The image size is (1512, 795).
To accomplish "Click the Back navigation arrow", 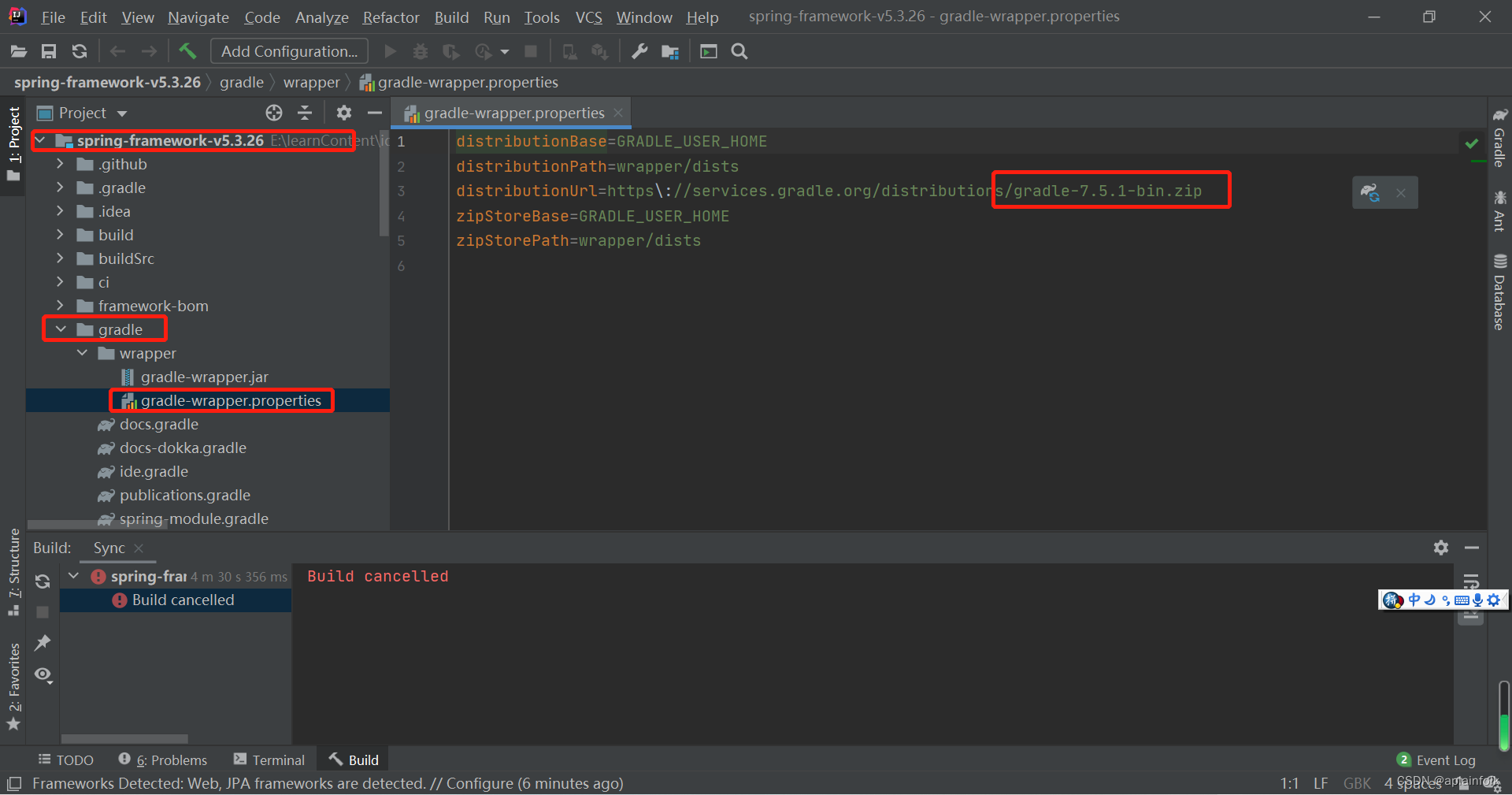I will pyautogui.click(x=118, y=52).
